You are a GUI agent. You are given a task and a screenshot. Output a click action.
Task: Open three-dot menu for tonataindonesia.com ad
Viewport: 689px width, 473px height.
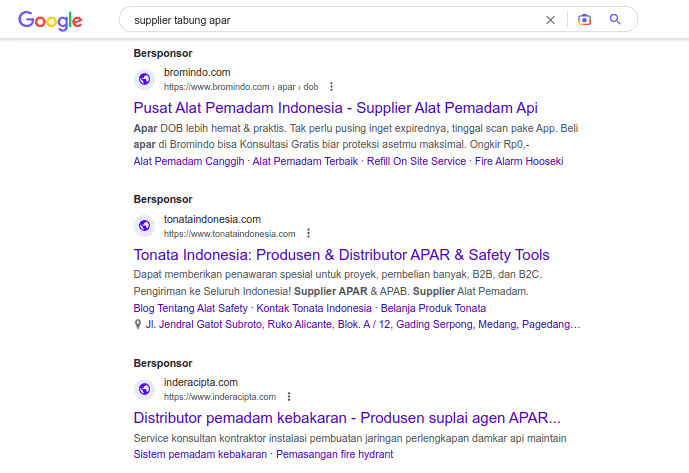309,234
